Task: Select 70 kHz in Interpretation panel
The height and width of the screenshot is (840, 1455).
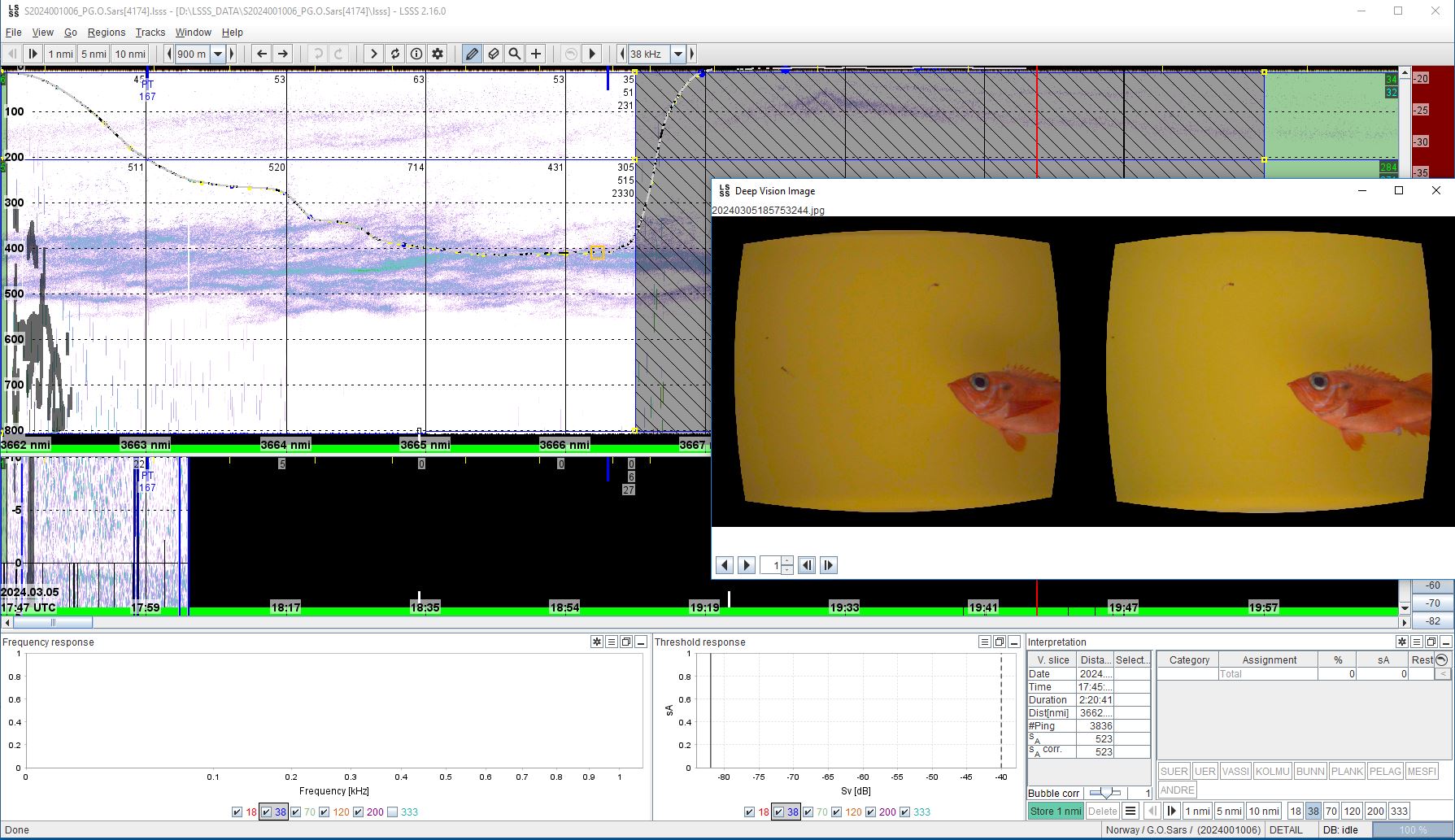Action: click(1331, 811)
